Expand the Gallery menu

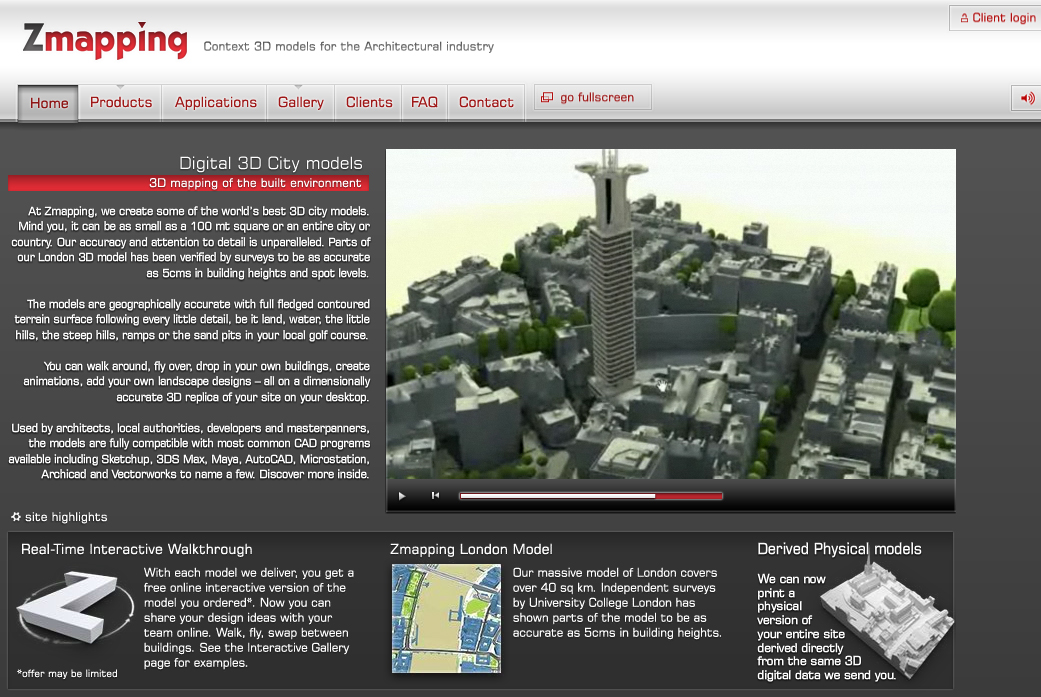pos(300,102)
